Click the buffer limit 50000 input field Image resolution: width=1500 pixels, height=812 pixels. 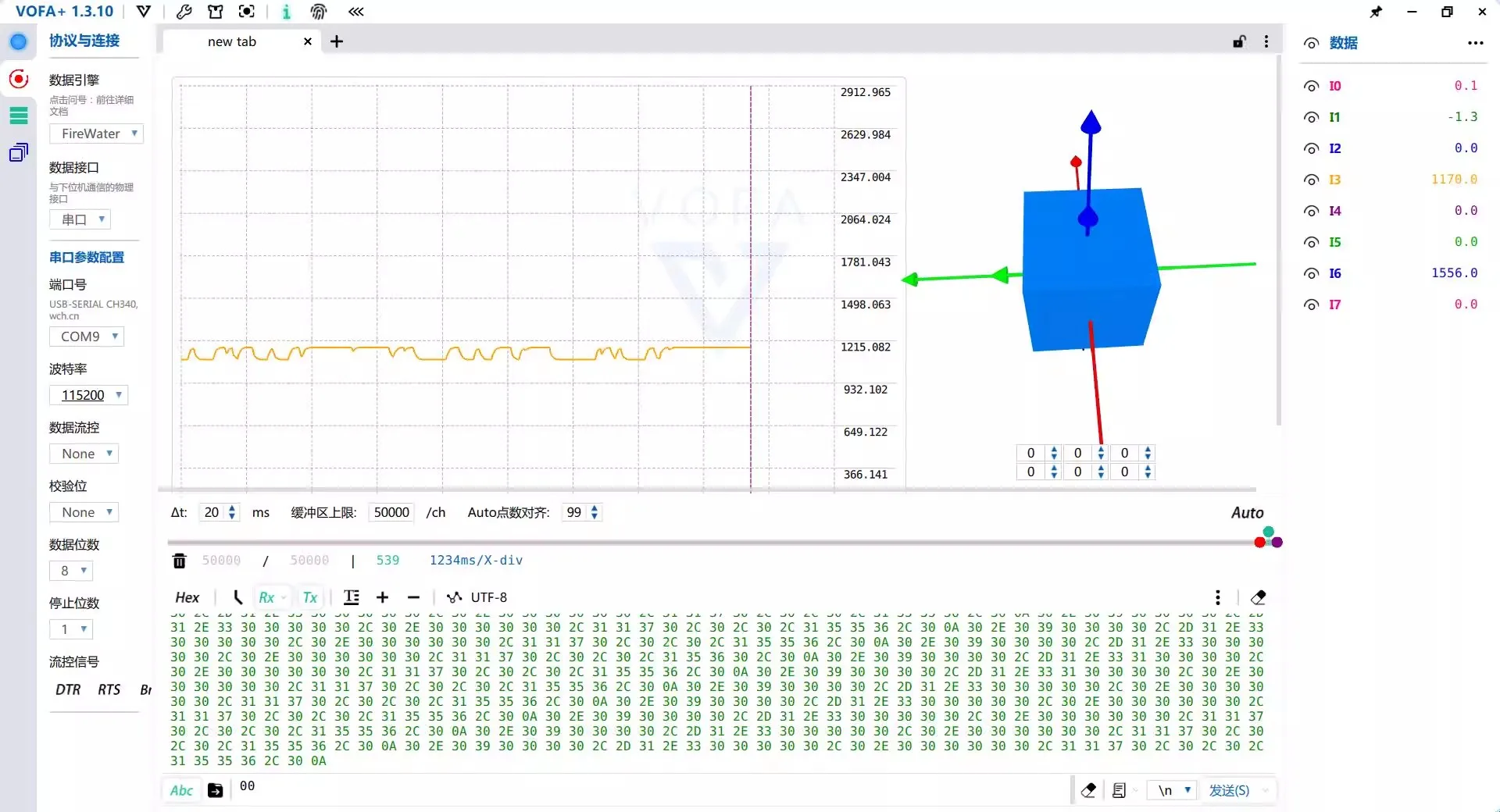[x=391, y=512]
